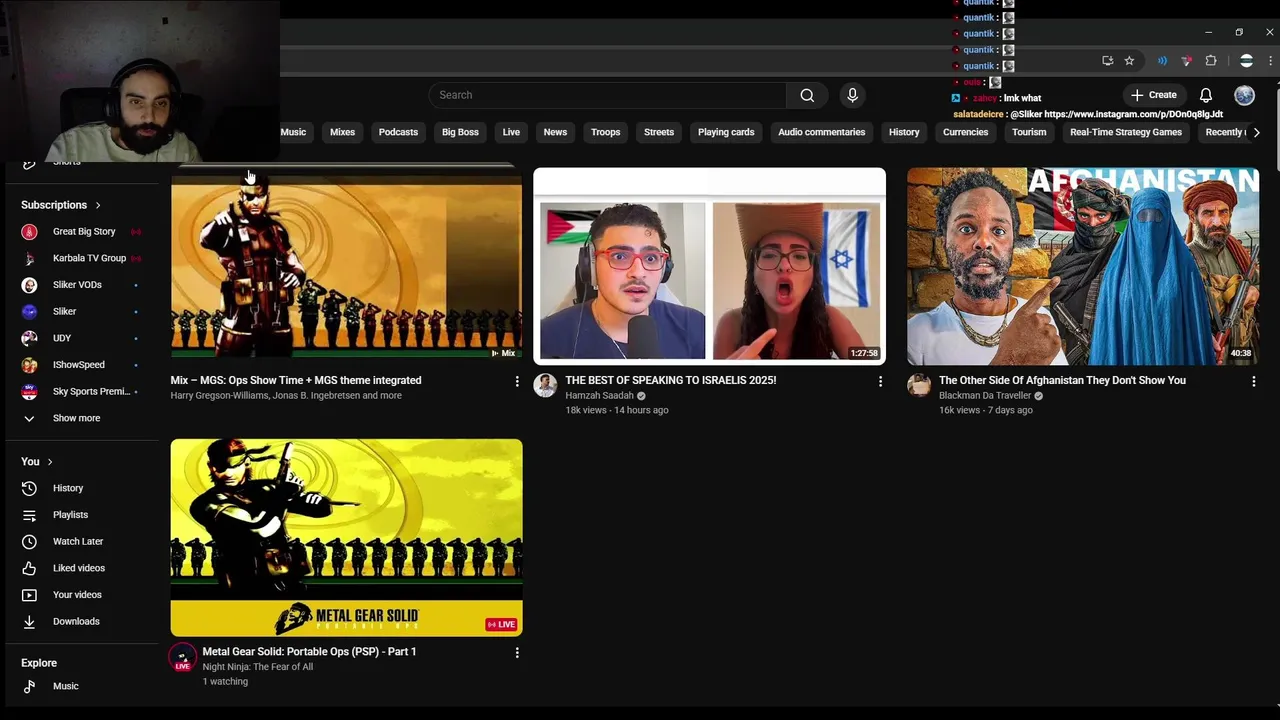Click the search magnifier button
Viewport: 1280px width, 720px height.
[x=807, y=95]
